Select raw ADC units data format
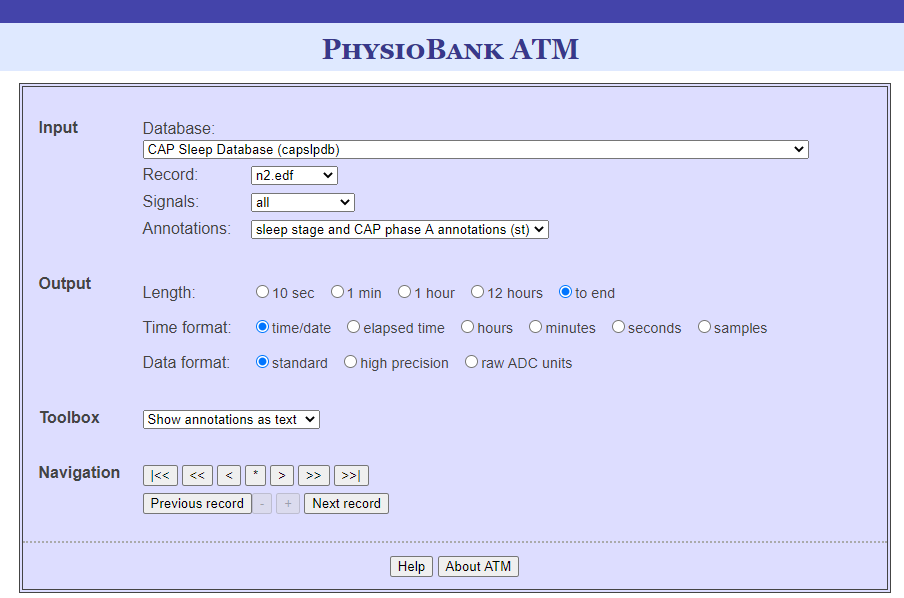 (472, 362)
